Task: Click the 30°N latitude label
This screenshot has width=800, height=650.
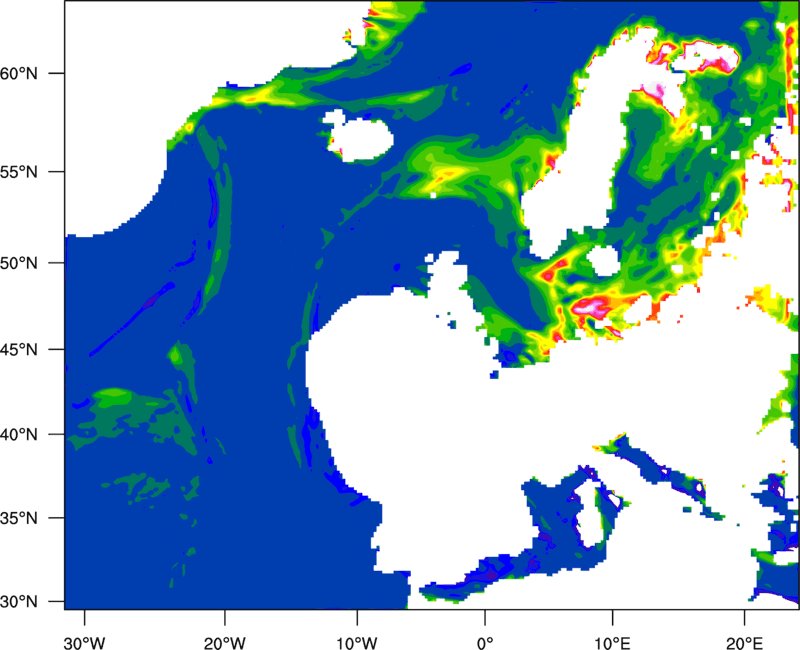Action: coord(19,602)
